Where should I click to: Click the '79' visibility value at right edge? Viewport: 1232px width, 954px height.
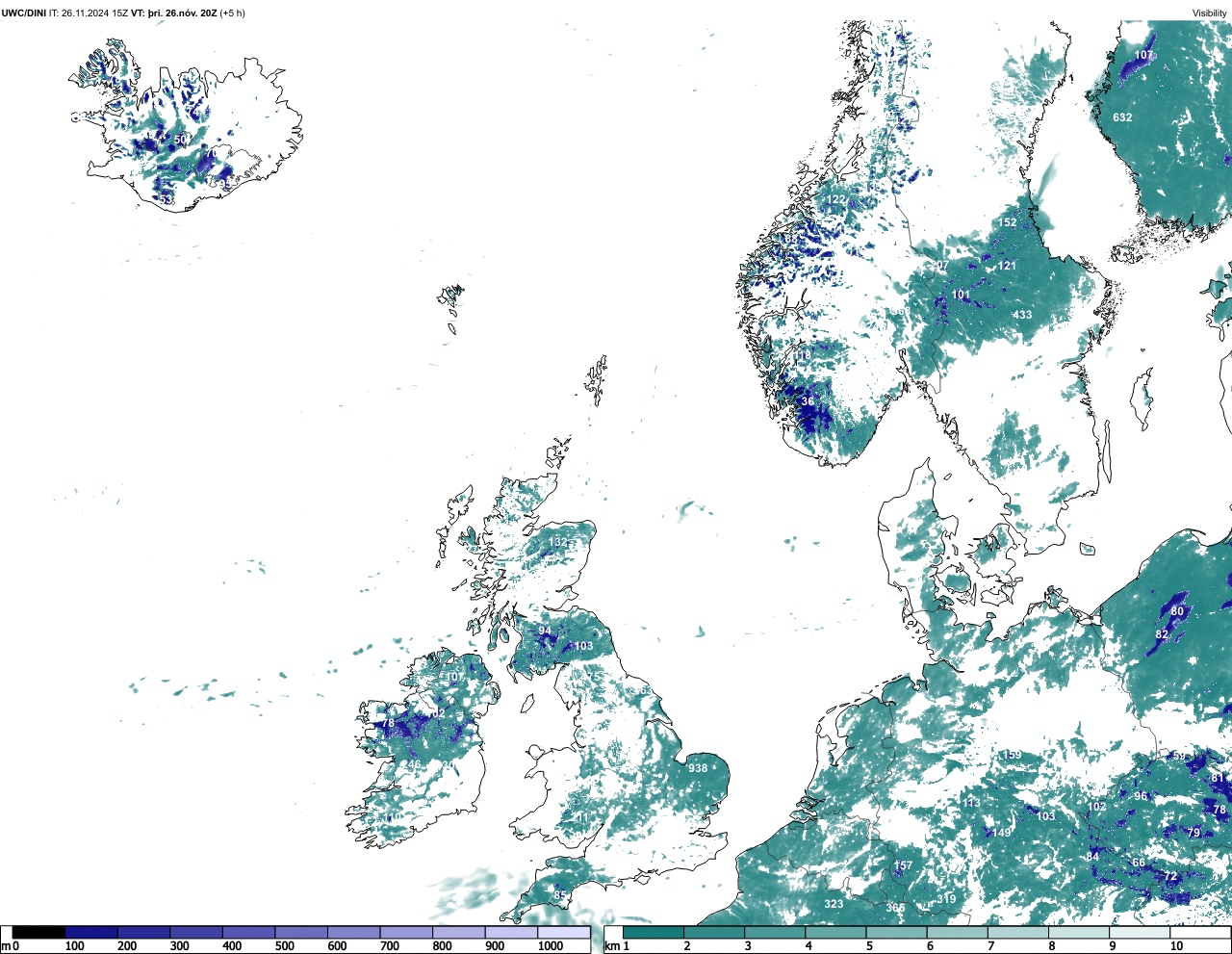point(1193,833)
